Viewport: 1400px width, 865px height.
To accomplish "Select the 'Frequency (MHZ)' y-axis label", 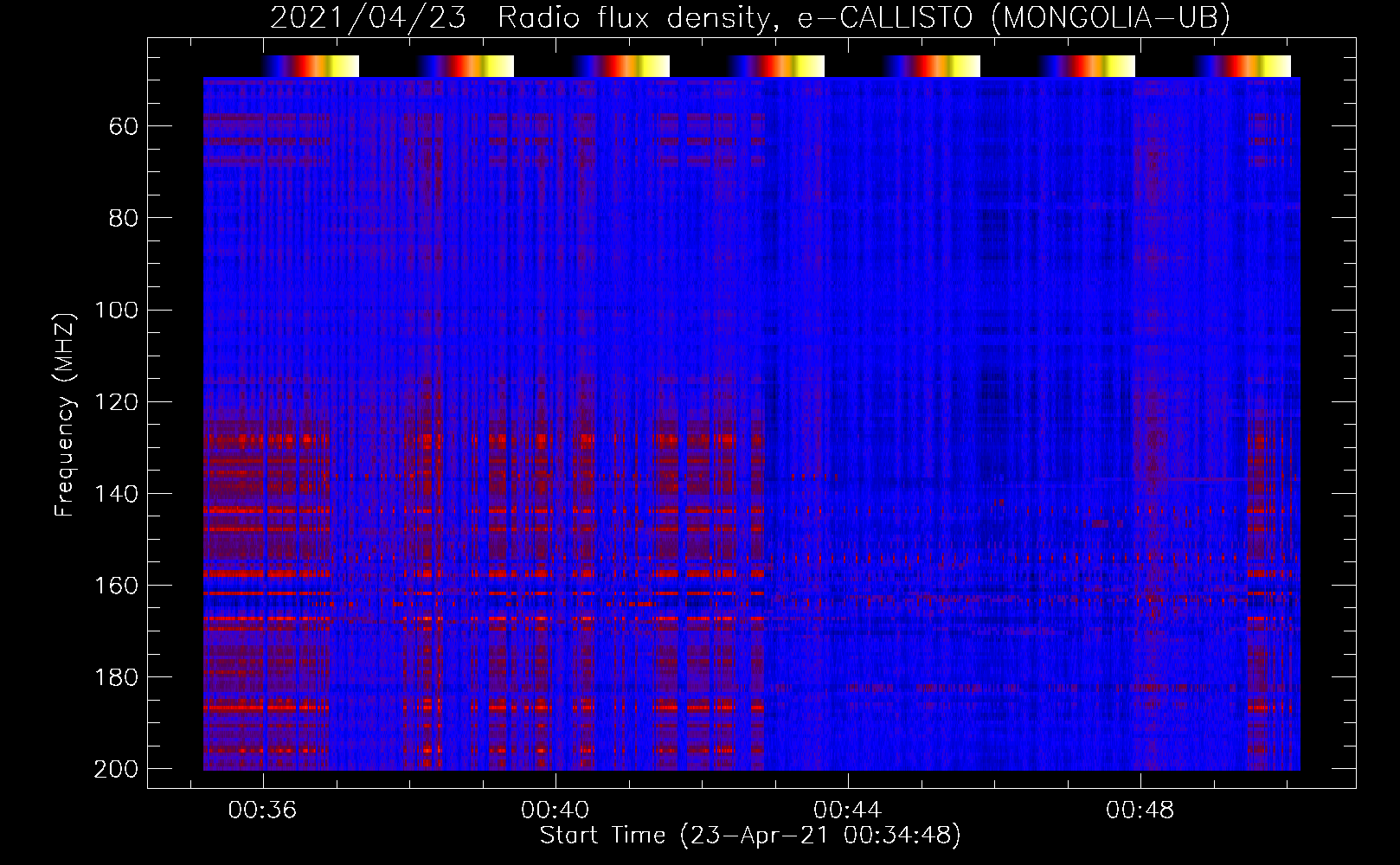I will coord(65,414).
